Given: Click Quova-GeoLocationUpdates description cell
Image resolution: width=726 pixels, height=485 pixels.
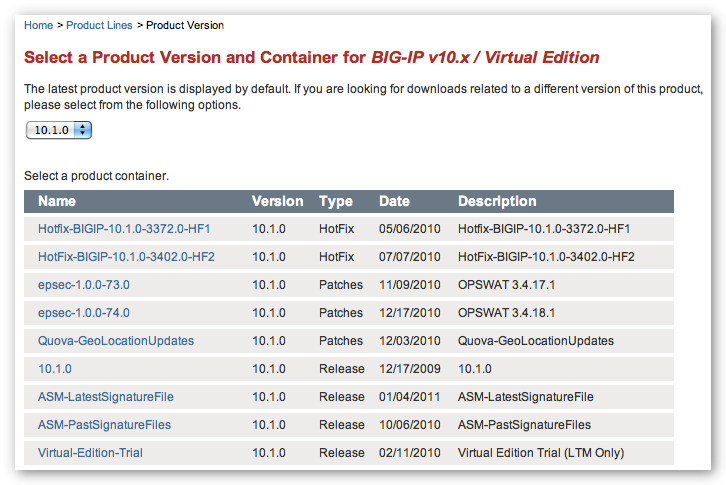Looking at the screenshot, I should tap(536, 341).
